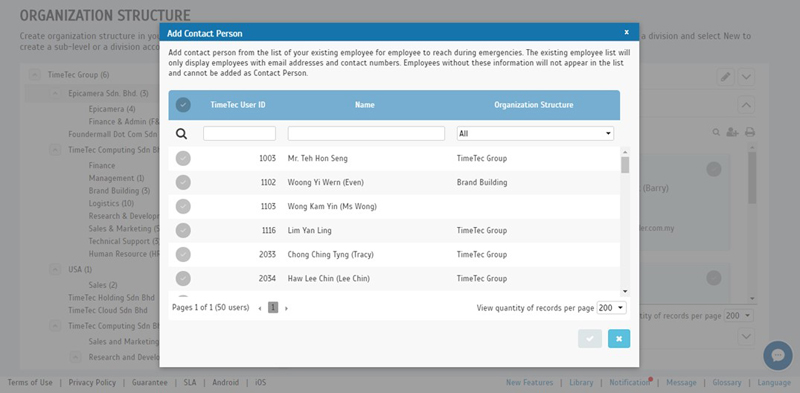Click the pencil edit icon for TimeTec Group
The height and width of the screenshot is (393, 800).
725,77
